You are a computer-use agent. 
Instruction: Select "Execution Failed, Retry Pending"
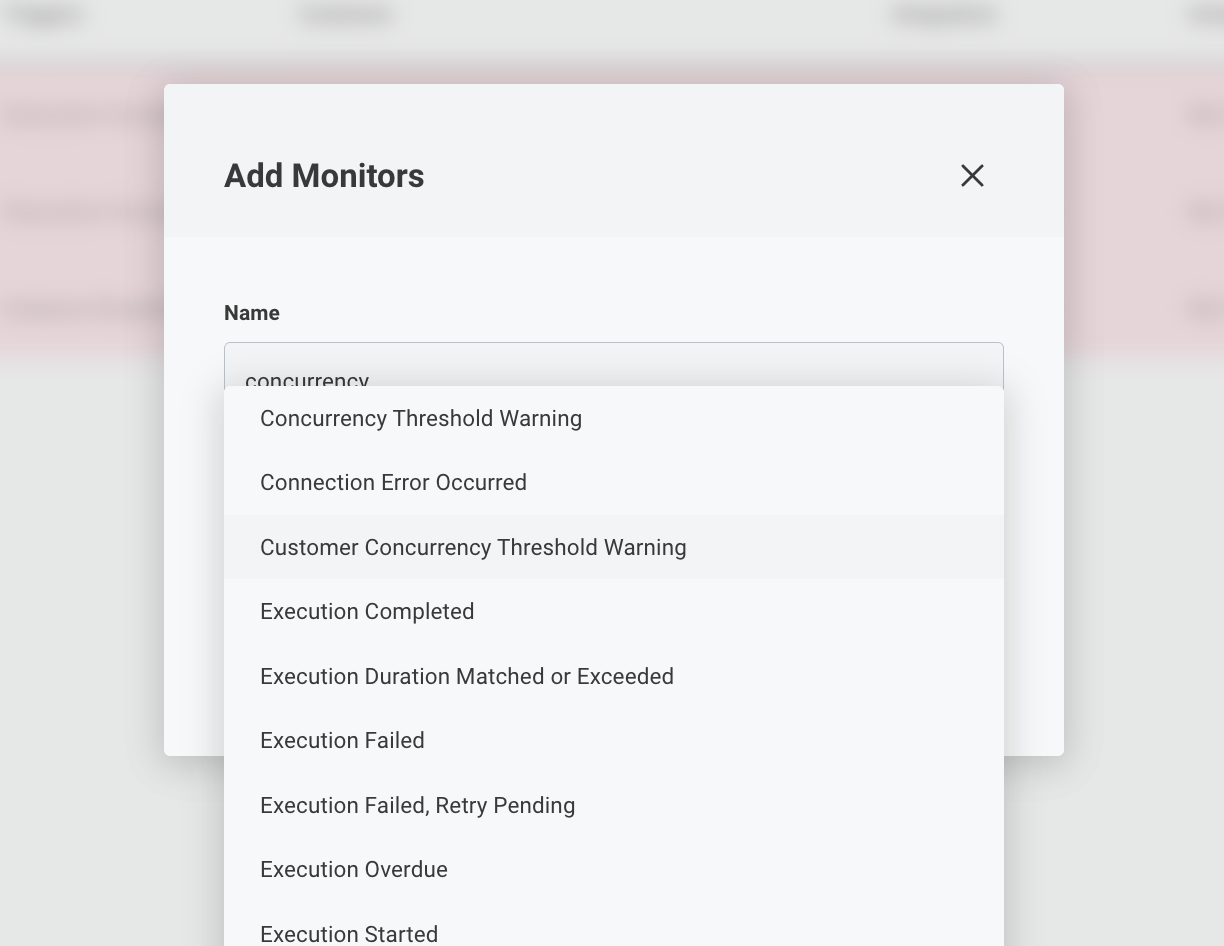point(417,805)
